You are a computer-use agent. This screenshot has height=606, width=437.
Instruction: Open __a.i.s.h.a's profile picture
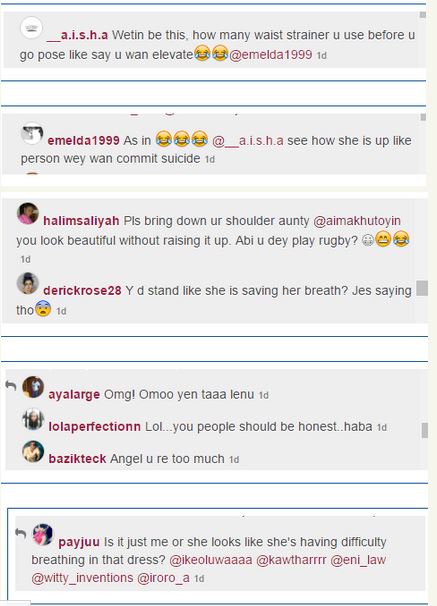(31, 28)
